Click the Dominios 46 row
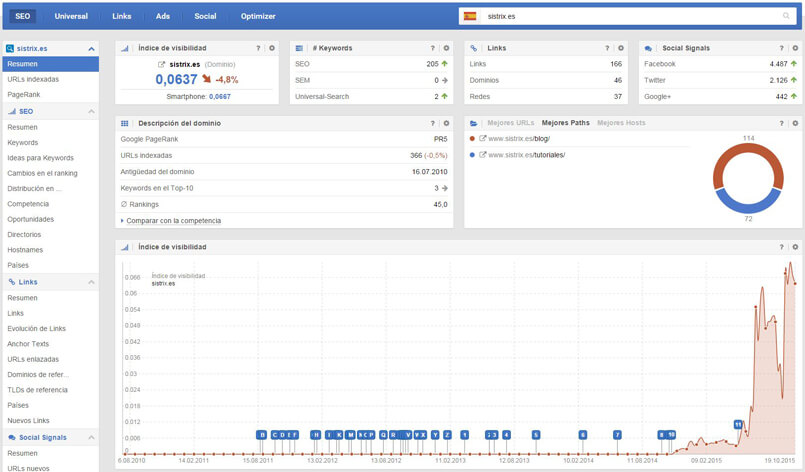Viewport: 805px width, 472px height. coord(546,80)
